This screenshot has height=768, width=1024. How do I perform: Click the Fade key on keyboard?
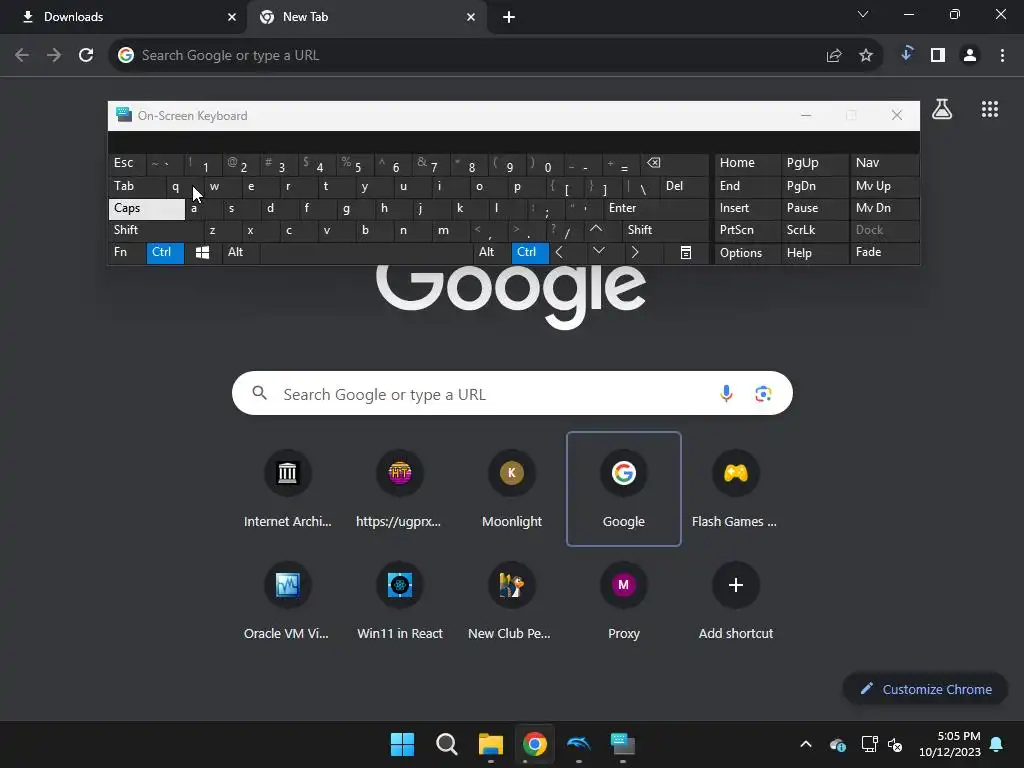[884, 253]
